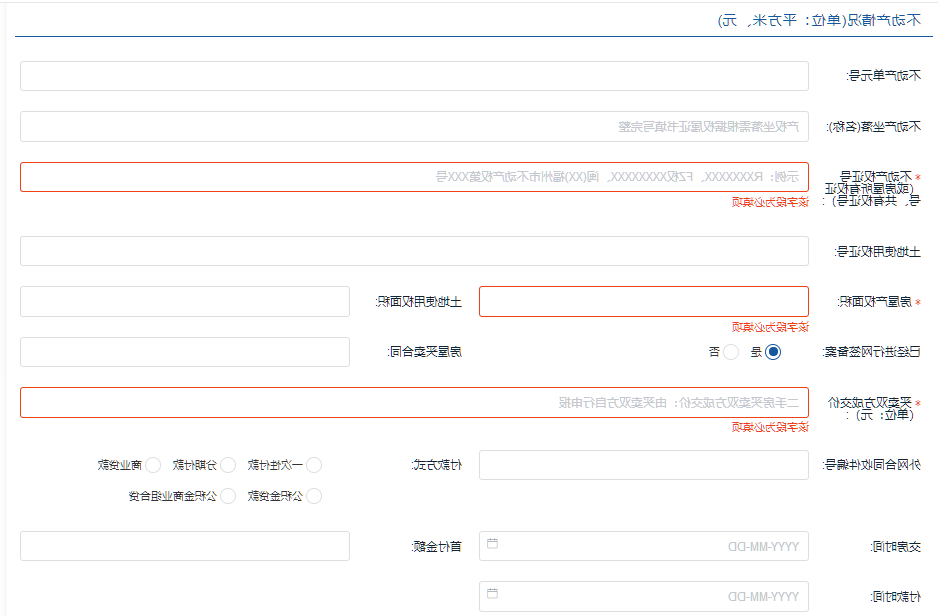
Task: Choose 公积金贷款 payment method
Action: tap(314, 496)
